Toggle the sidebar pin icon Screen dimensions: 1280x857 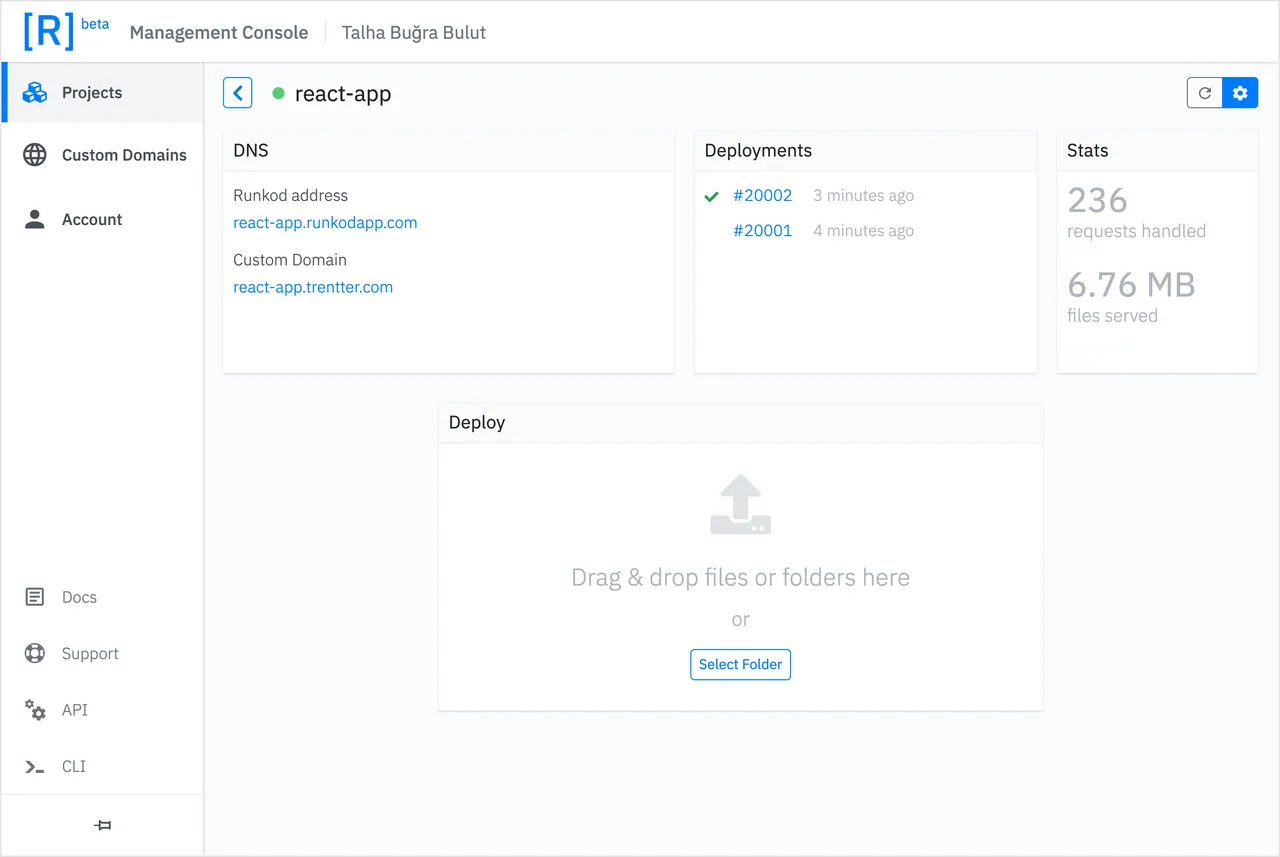pyautogui.click(x=102, y=825)
